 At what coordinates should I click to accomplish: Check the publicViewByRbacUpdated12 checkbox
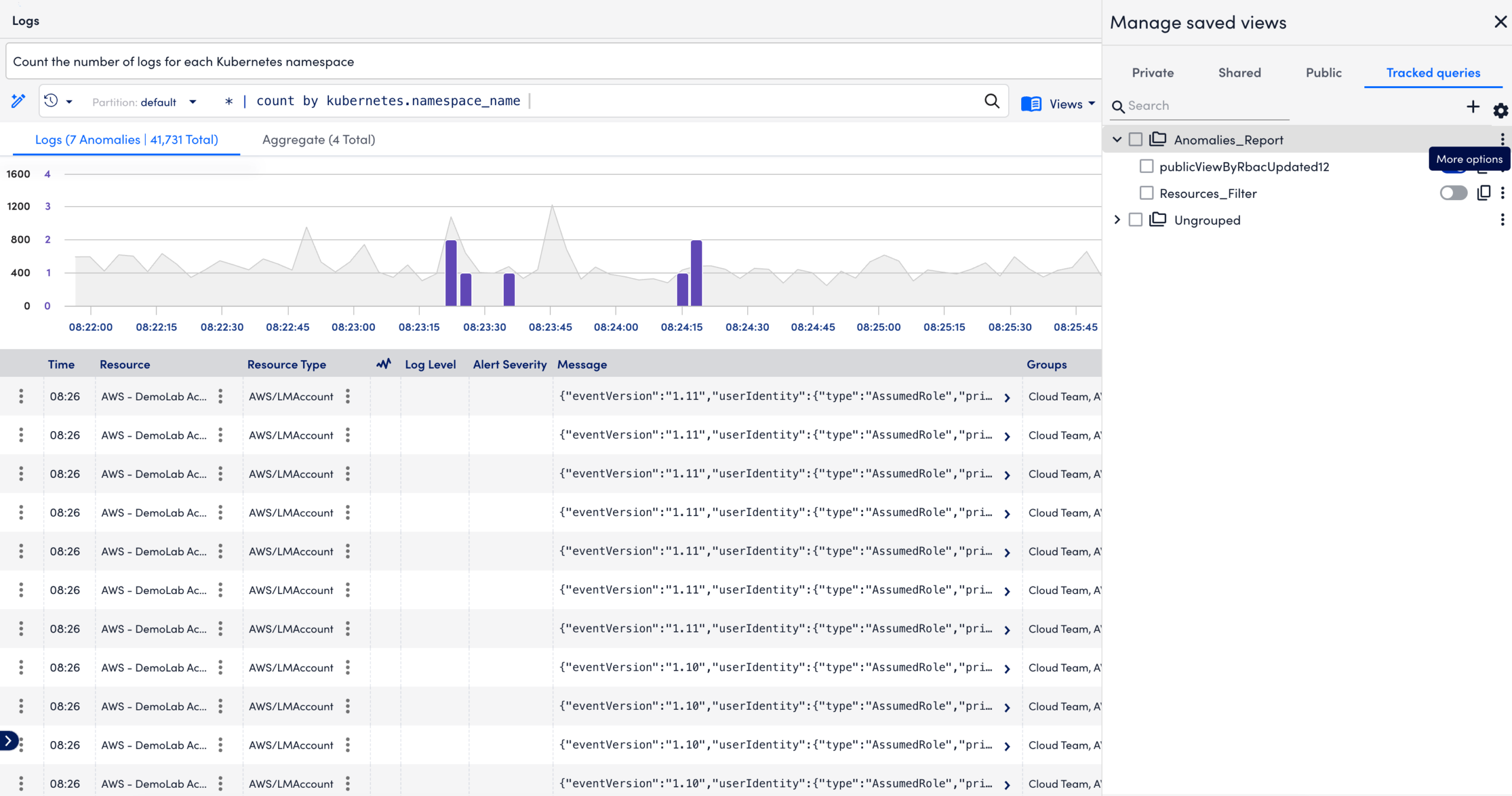(1146, 166)
